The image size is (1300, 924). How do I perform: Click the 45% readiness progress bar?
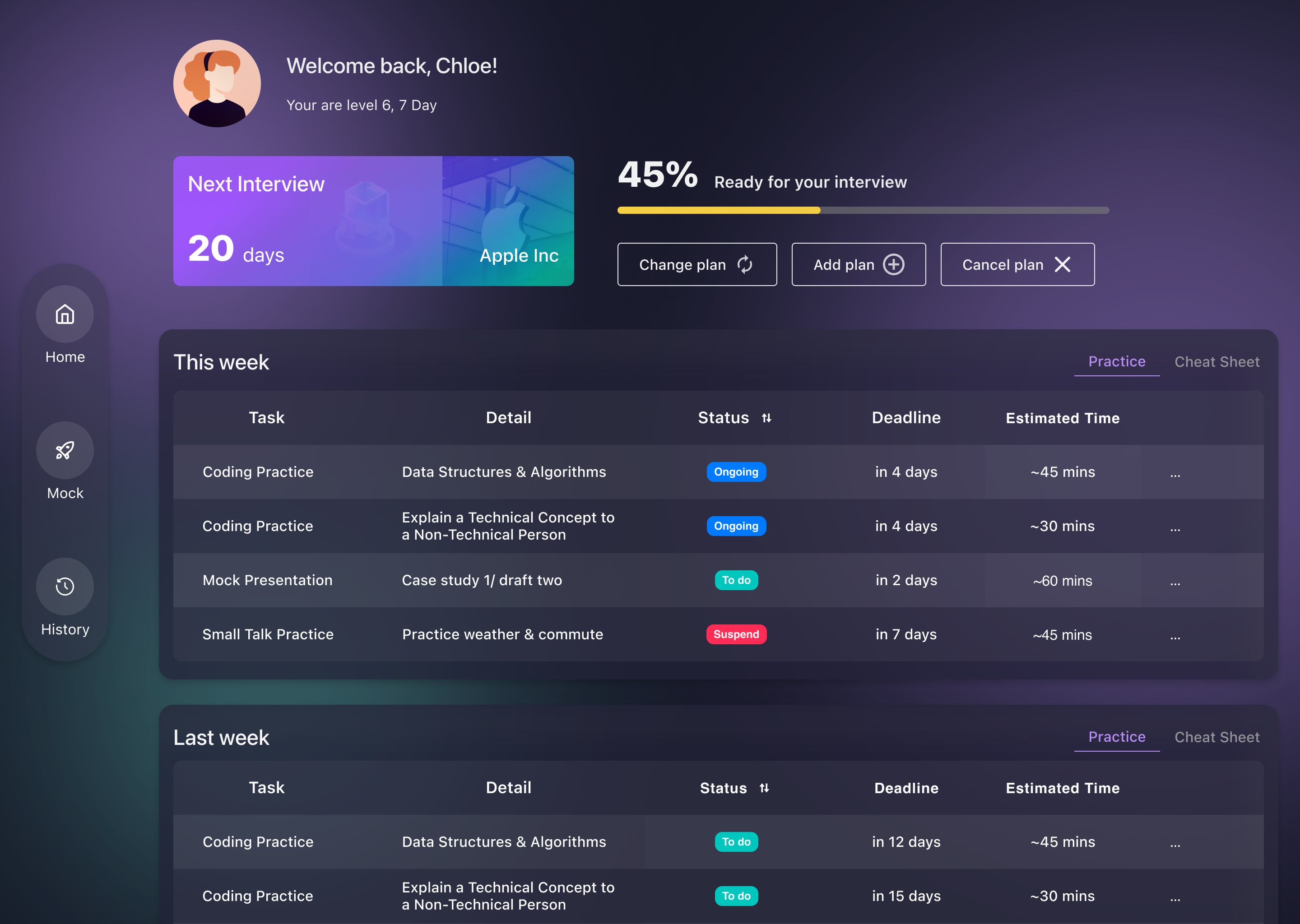pos(864,211)
